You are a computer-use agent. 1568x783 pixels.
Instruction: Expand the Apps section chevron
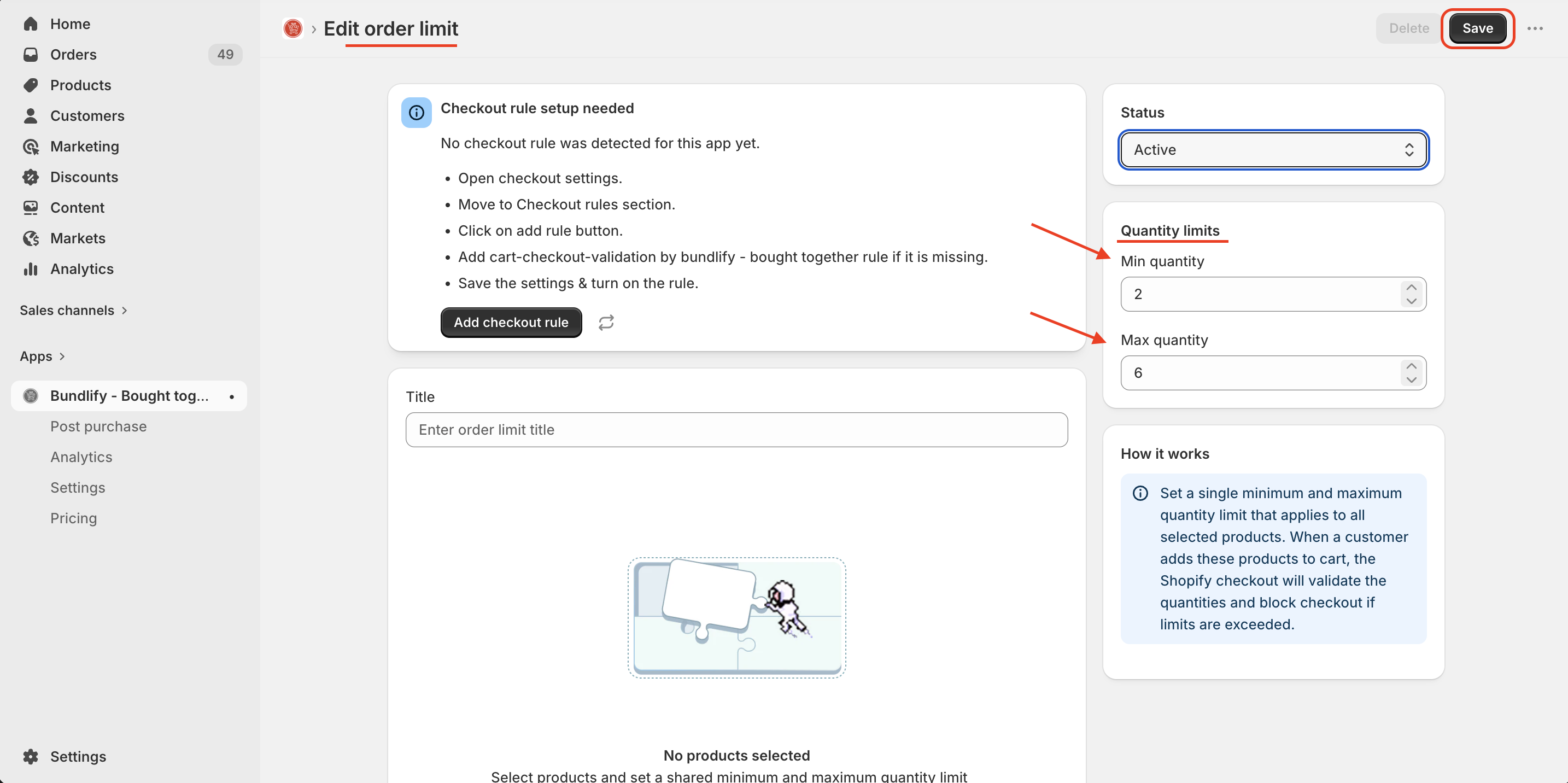(x=61, y=356)
